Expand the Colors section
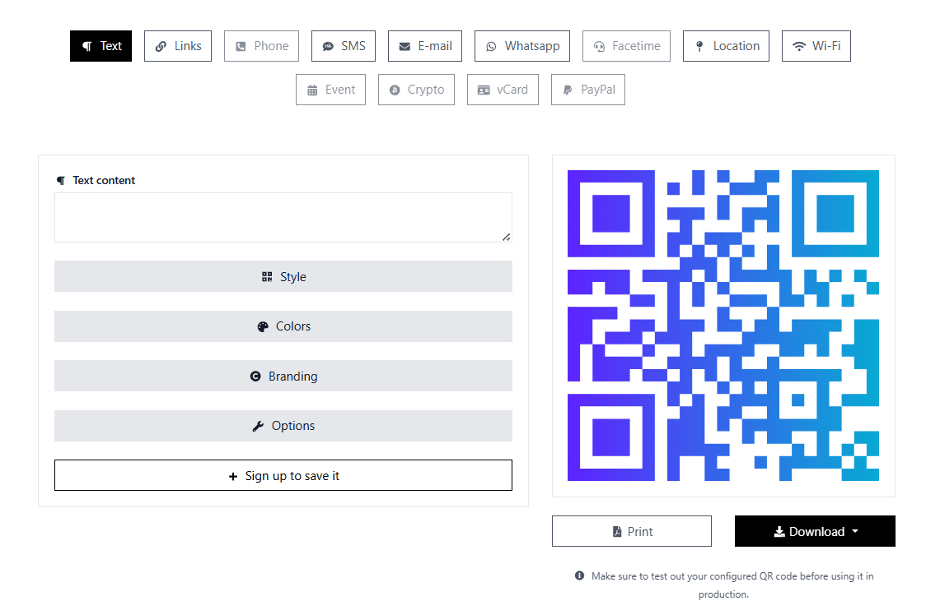Screen dimensions: 941x610 (x=283, y=326)
